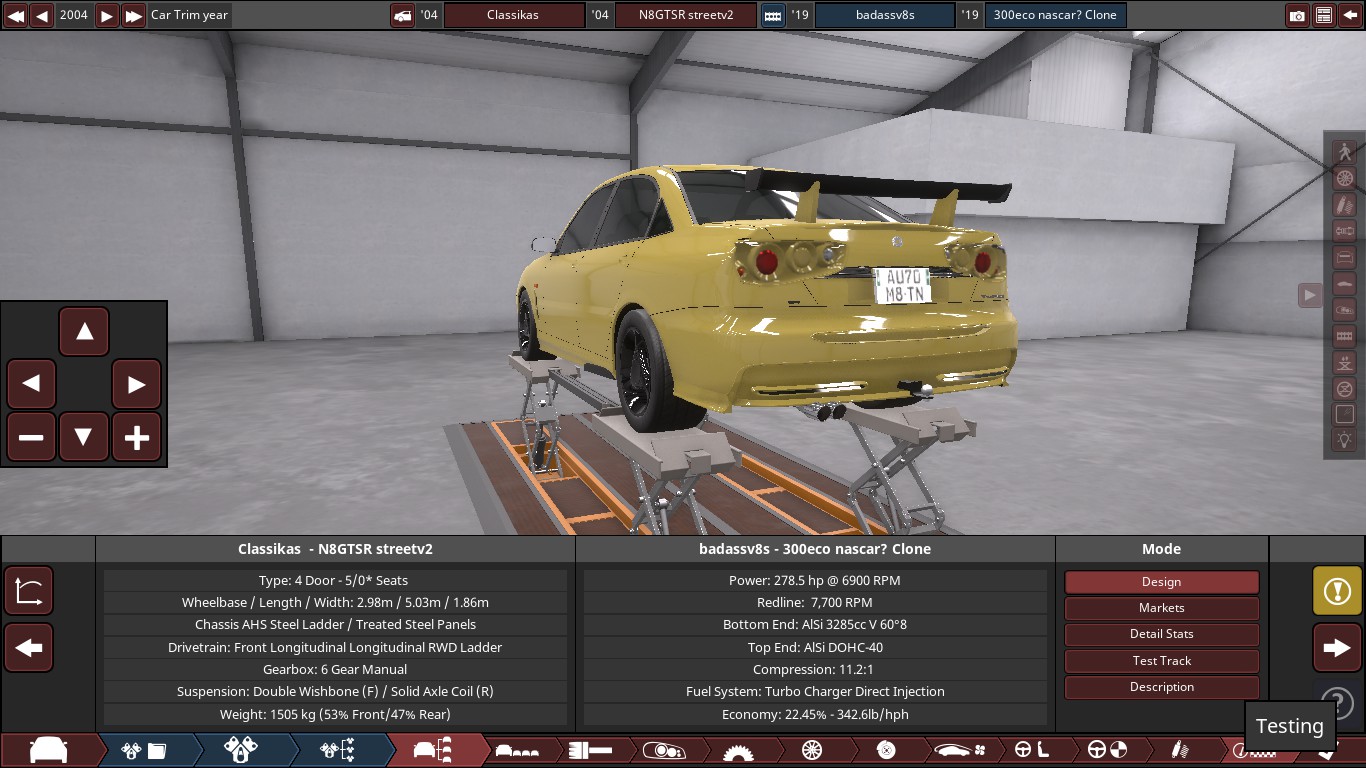Toggle the walking person display option
Image resolution: width=1366 pixels, height=768 pixels.
coord(1344,152)
